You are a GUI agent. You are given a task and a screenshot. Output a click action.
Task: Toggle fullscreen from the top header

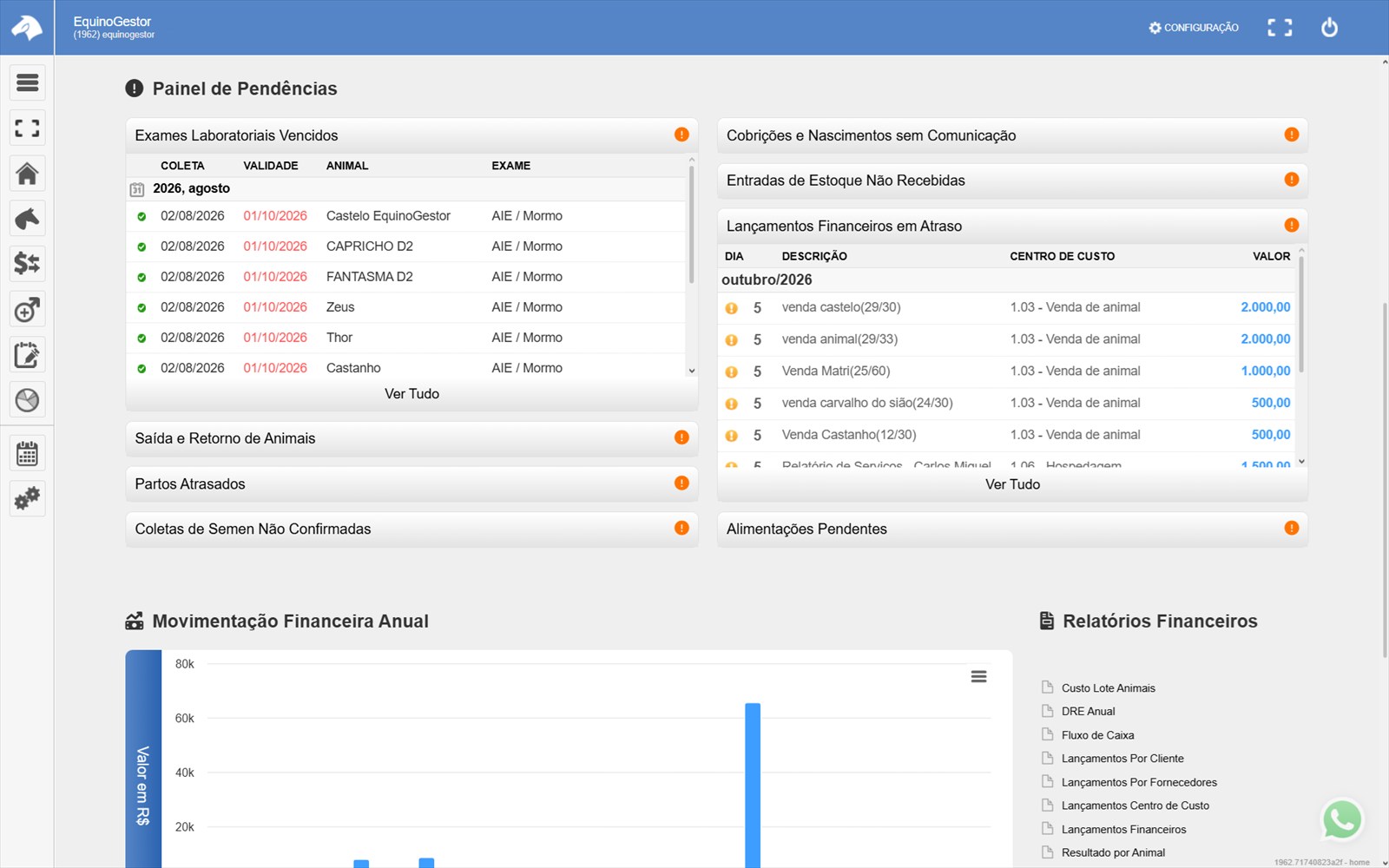pyautogui.click(x=1279, y=28)
